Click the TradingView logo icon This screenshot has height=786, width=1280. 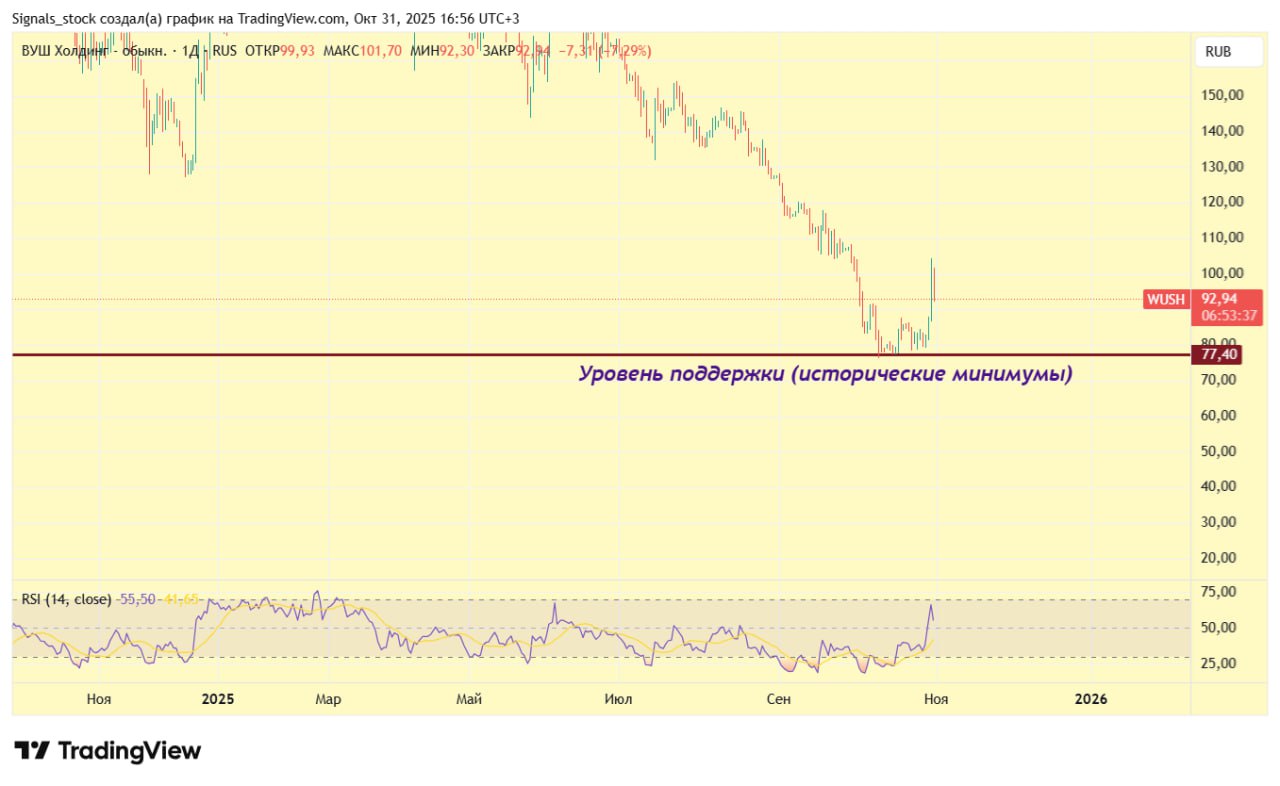pyautogui.click(x=31, y=750)
